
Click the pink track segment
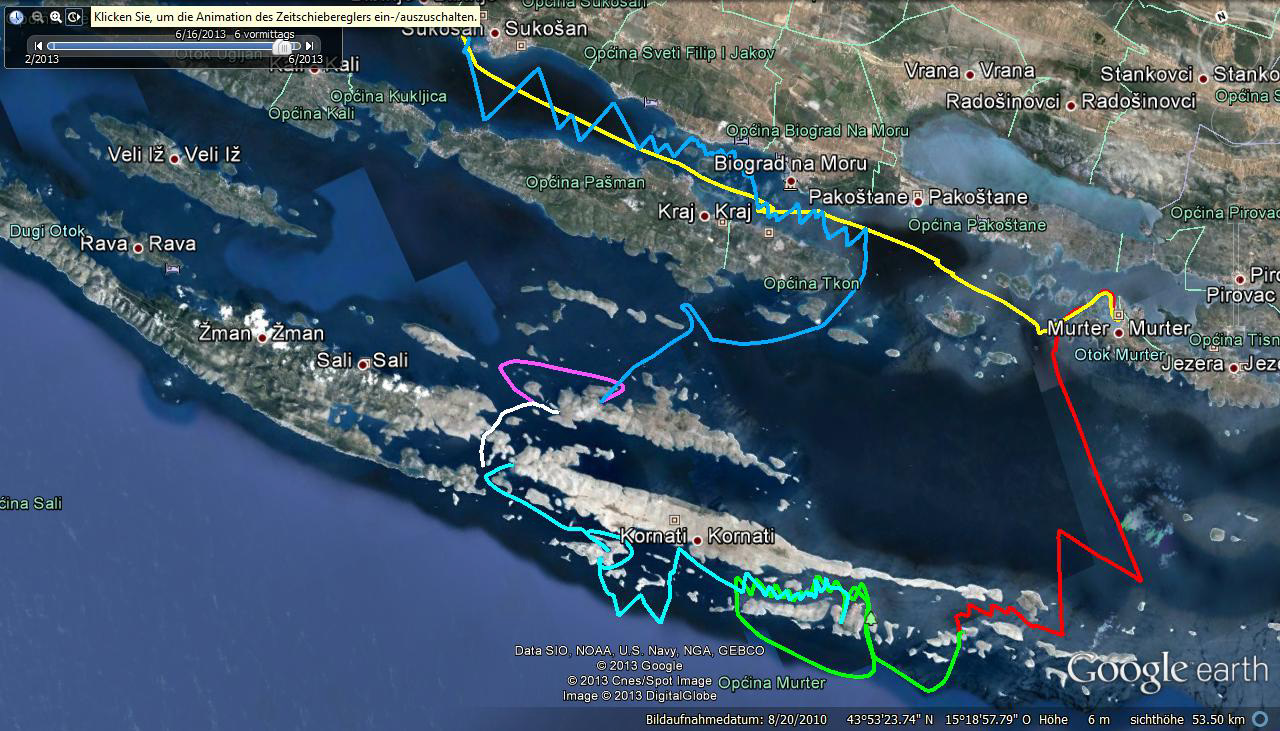point(560,370)
